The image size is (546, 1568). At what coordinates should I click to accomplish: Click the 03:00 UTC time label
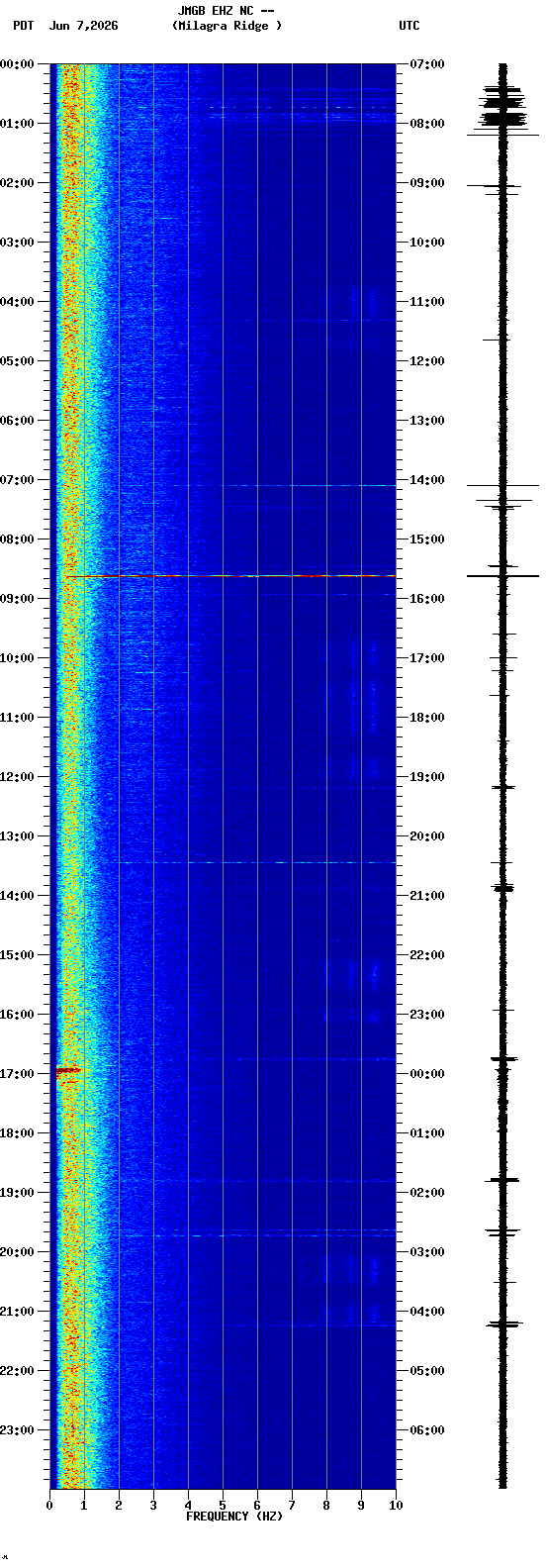click(427, 1252)
